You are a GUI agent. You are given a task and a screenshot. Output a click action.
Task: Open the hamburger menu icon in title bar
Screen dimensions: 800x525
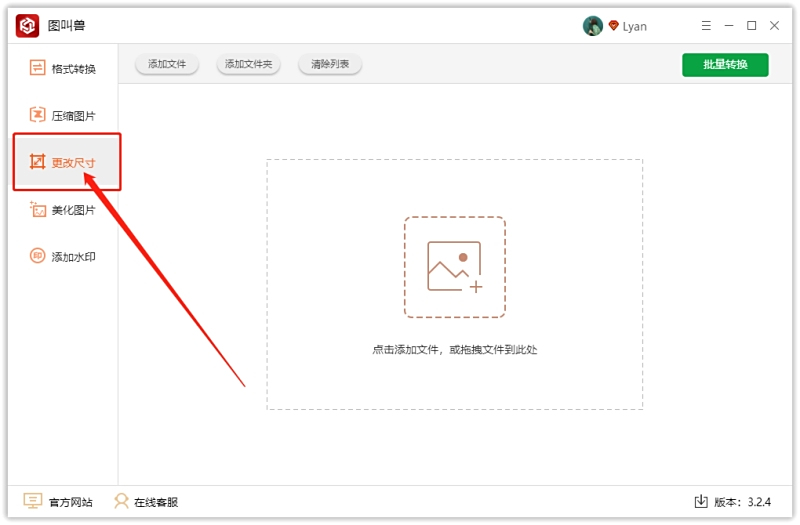706,26
